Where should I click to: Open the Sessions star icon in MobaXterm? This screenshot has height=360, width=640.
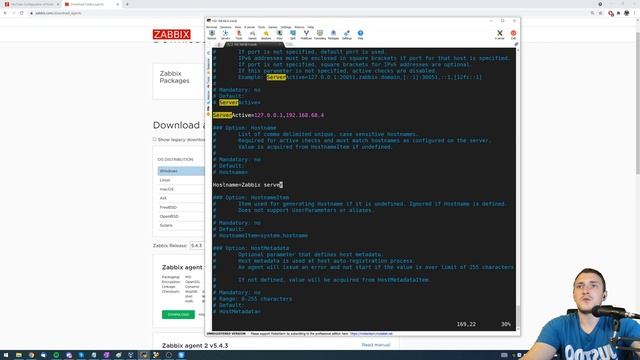tap(266, 35)
